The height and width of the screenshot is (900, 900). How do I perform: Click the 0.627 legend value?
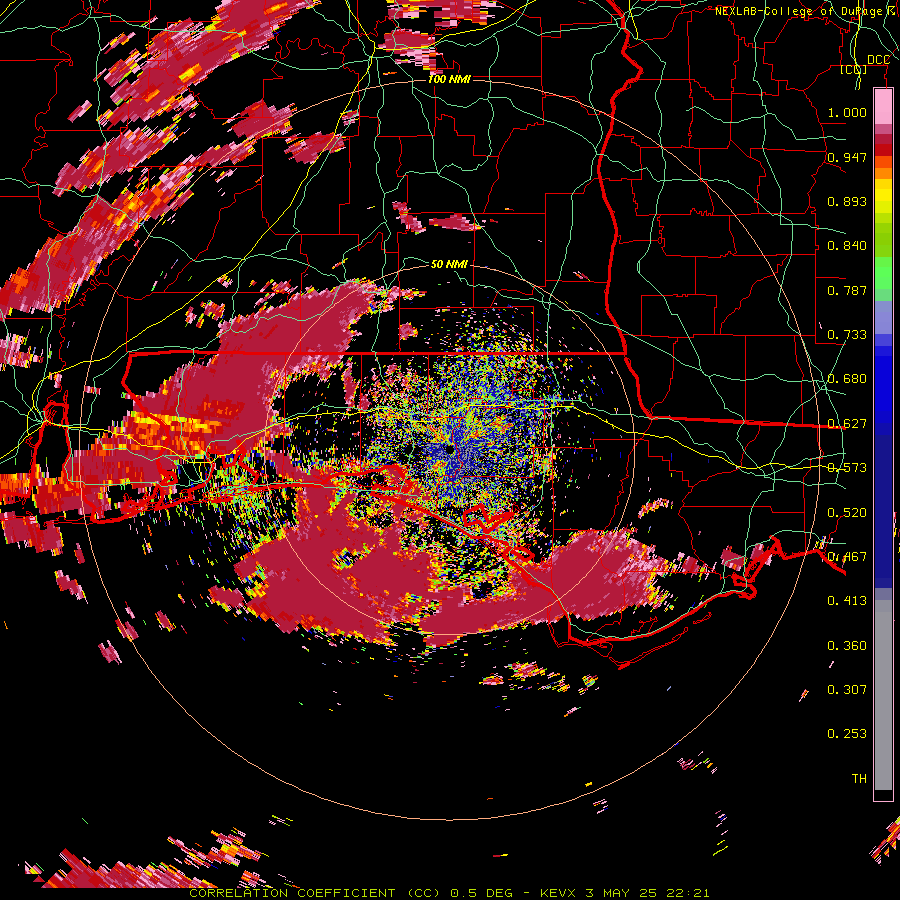[x=847, y=423]
